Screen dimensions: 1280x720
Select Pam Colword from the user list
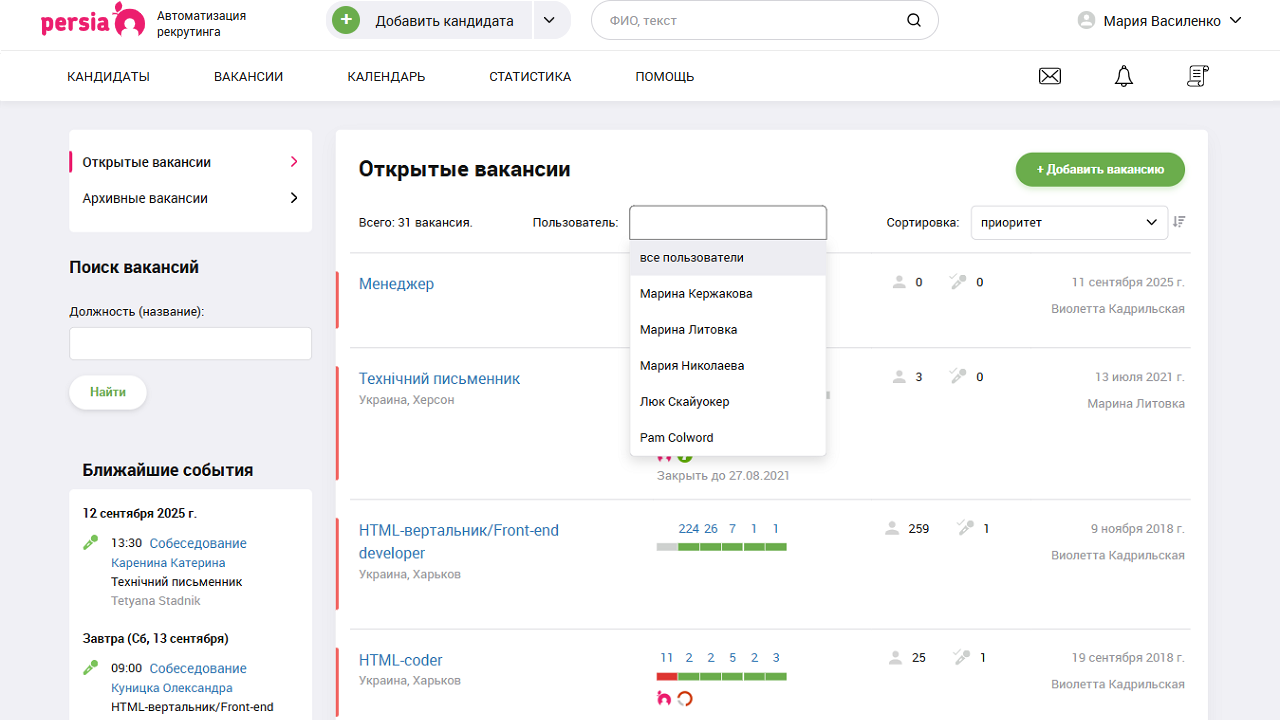point(676,437)
